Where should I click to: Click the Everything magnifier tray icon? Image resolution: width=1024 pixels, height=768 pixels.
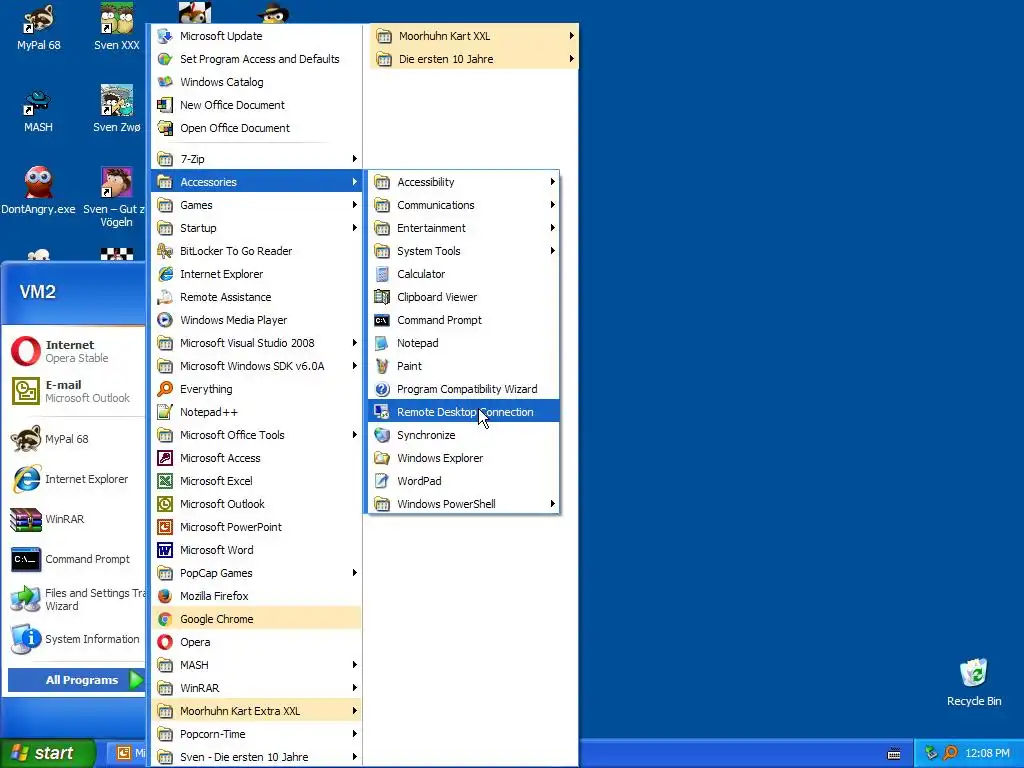pyautogui.click(x=950, y=753)
